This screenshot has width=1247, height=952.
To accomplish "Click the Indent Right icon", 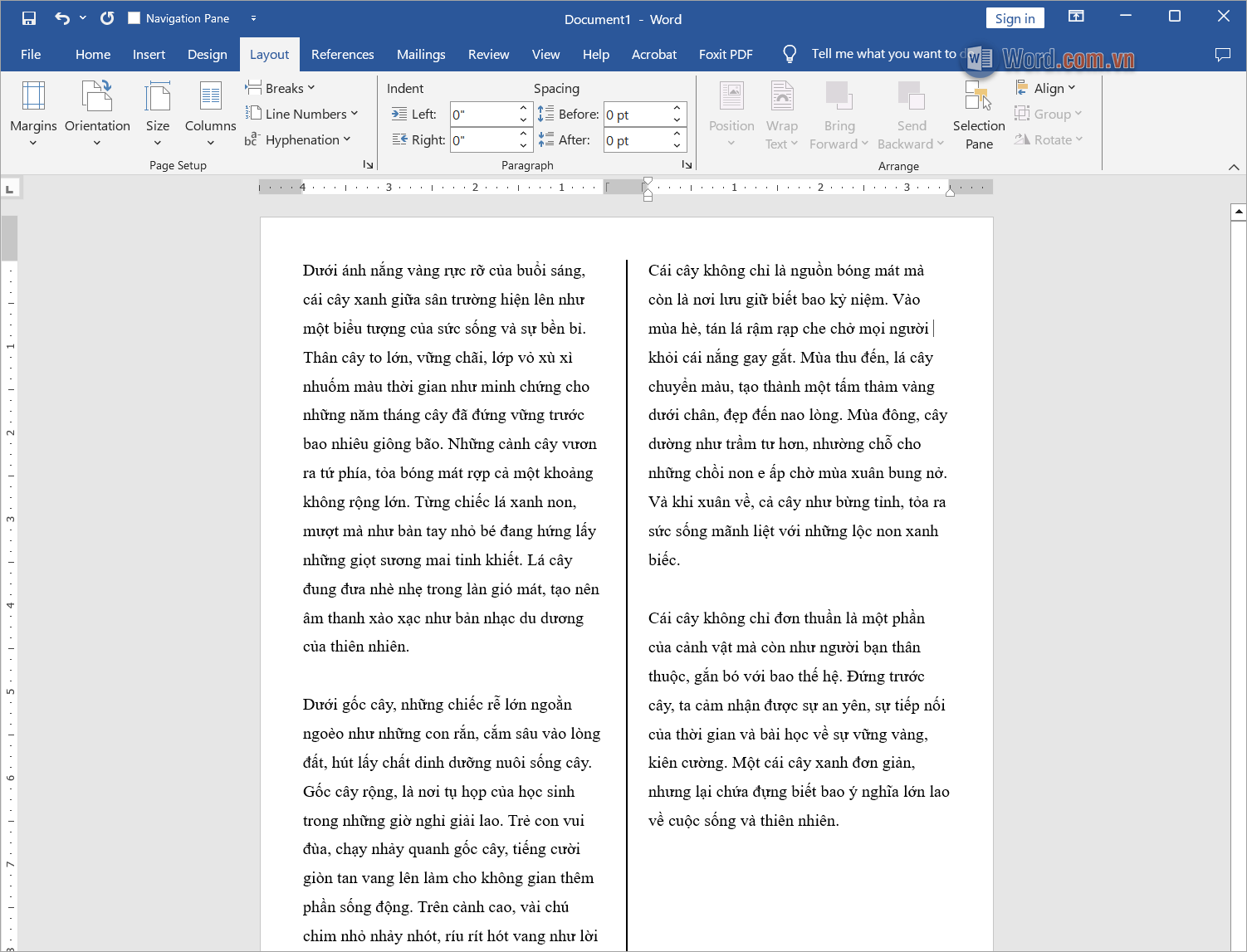I will [399, 139].
